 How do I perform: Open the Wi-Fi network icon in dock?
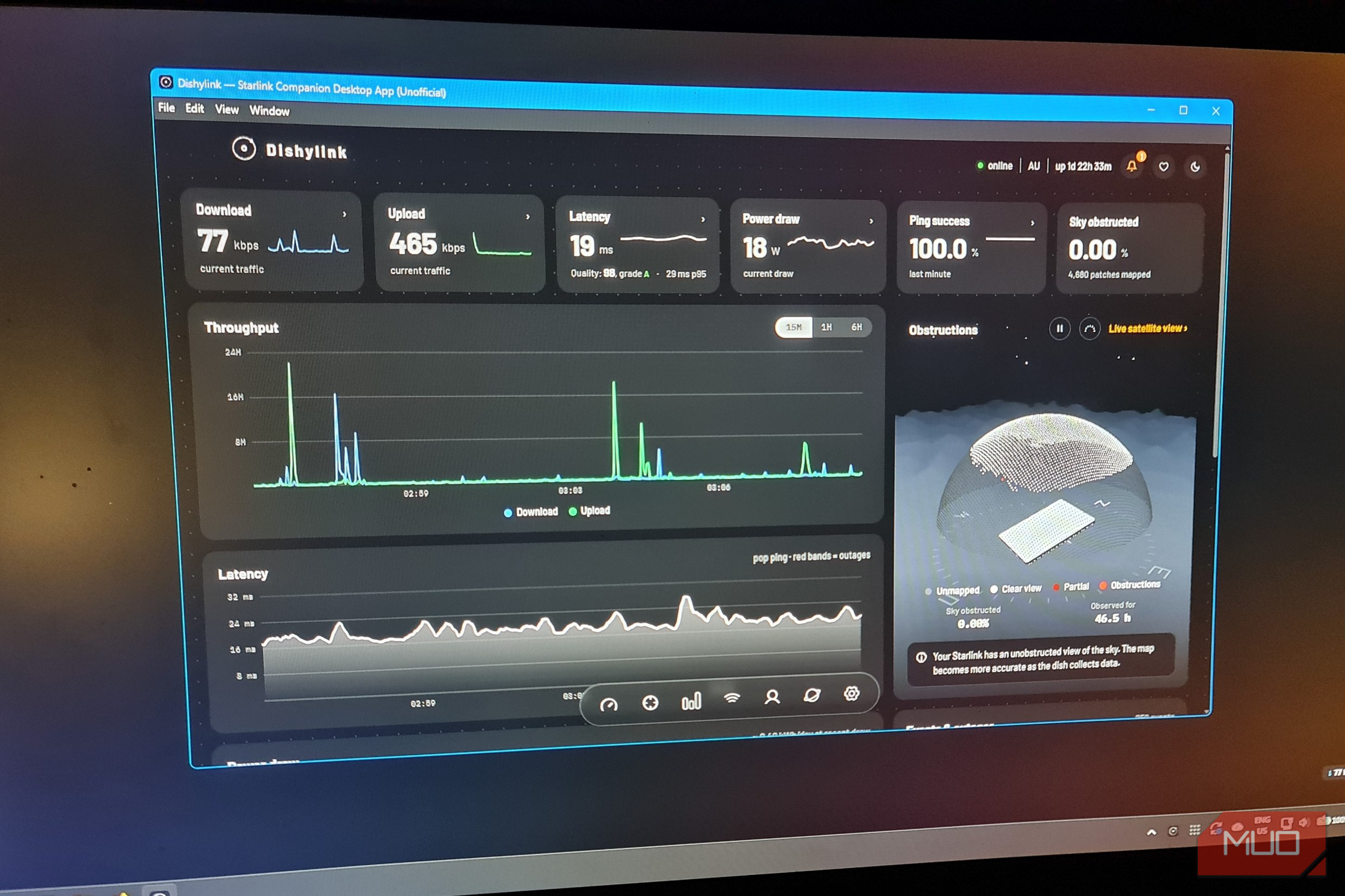pos(732,699)
